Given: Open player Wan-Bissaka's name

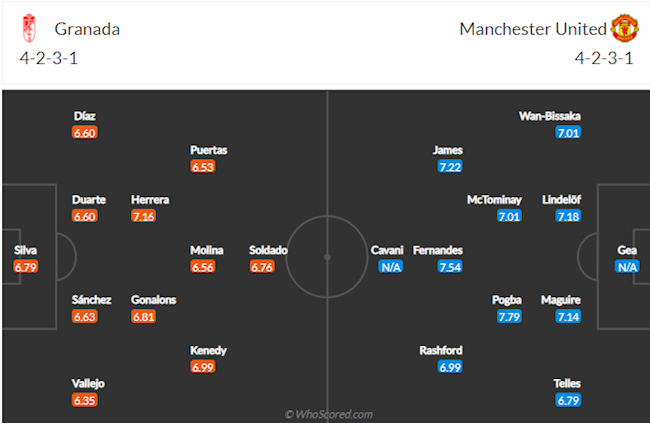Looking at the screenshot, I should [549, 115].
